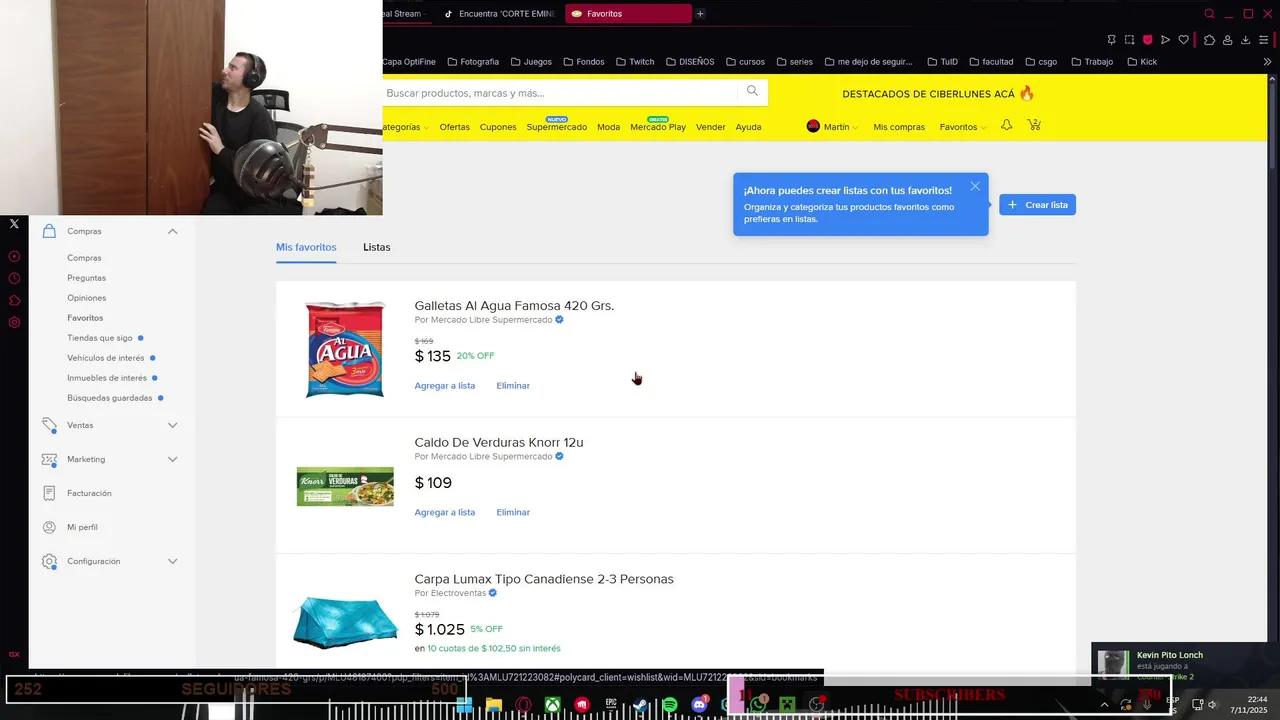Show hidden system tray icons chevron
This screenshot has width=1280, height=720.
1104,704
